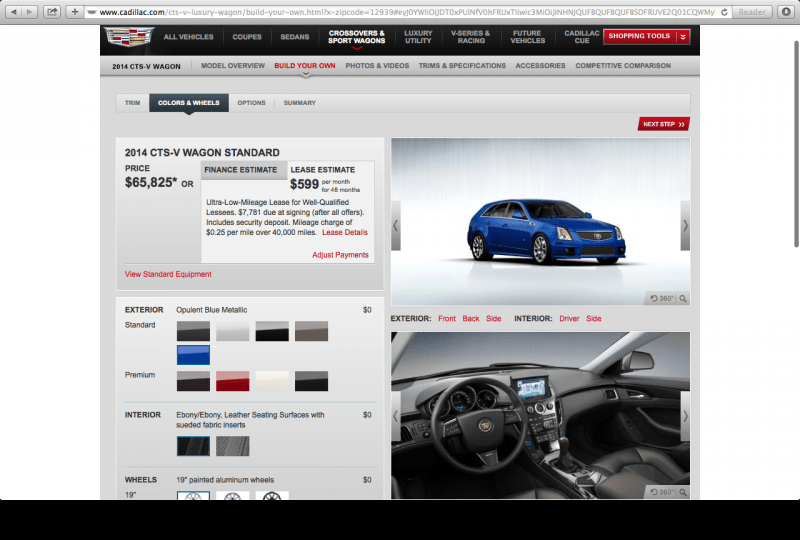This screenshot has height=540, width=800.
Task: Click the browser address bar URL
Action: pyautogui.click(x=407, y=12)
